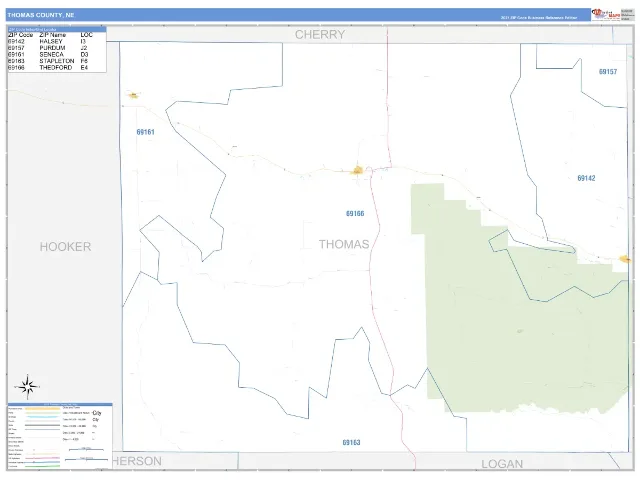Screen dimensions: 640x480
Task: Click the 69166 ZIP label on map
Action: point(355,214)
